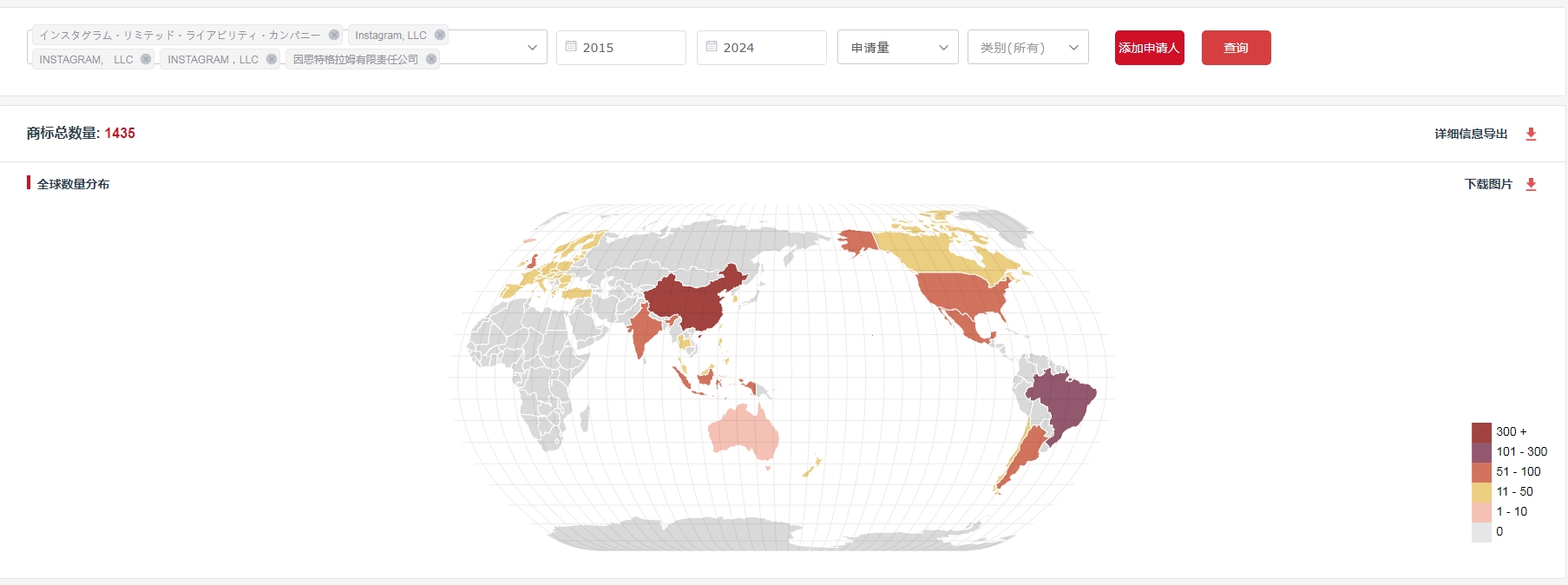The image size is (1568, 585).
Task: Remove the 因思特格拉姆有限责任公司 applicant tag
Action: 431,59
